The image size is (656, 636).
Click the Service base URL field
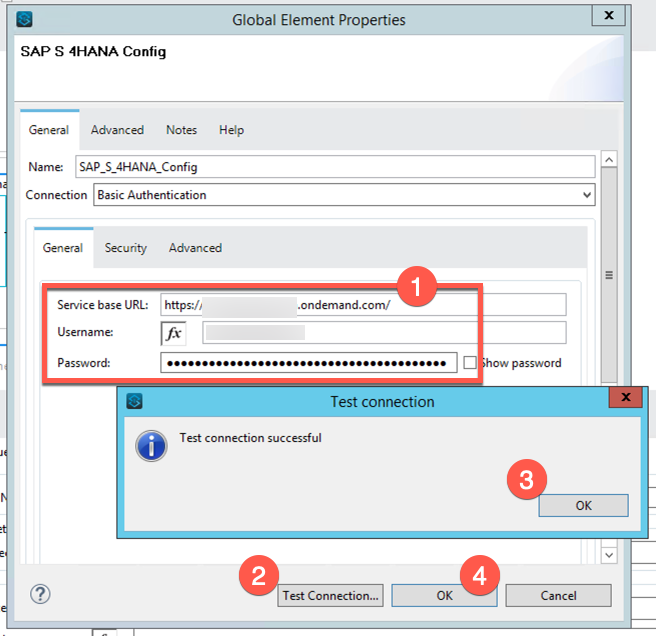coord(363,305)
